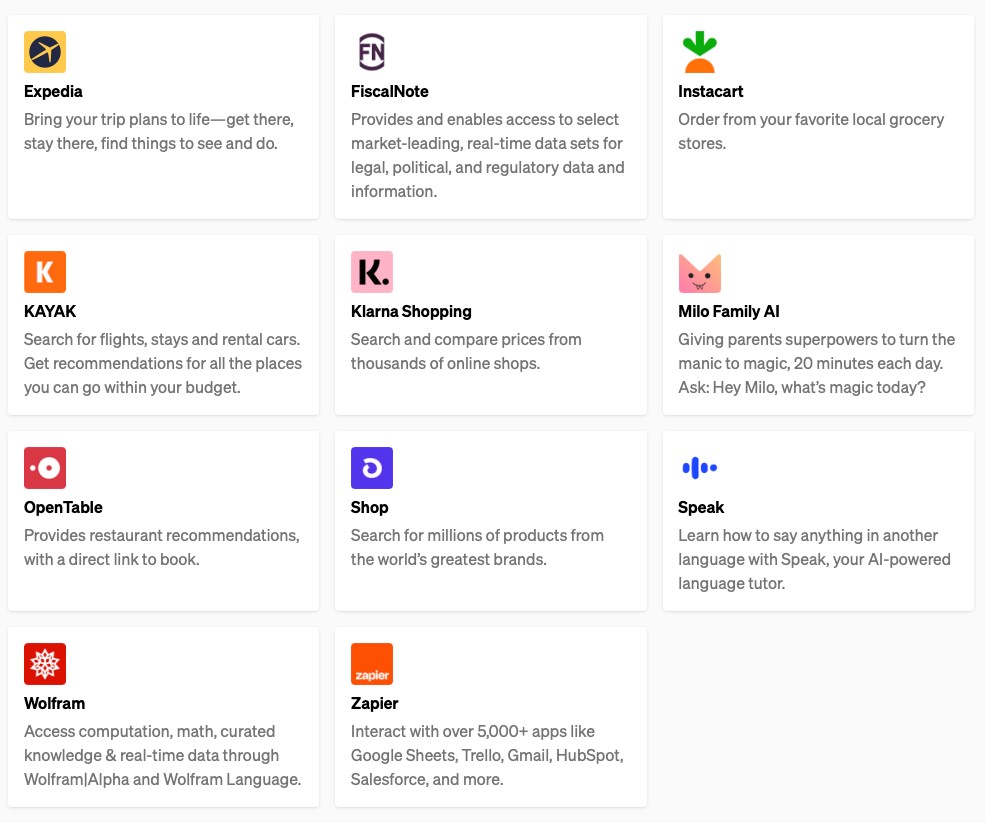Open the Expedia plugin title
This screenshot has height=823, width=985.
pos(53,92)
